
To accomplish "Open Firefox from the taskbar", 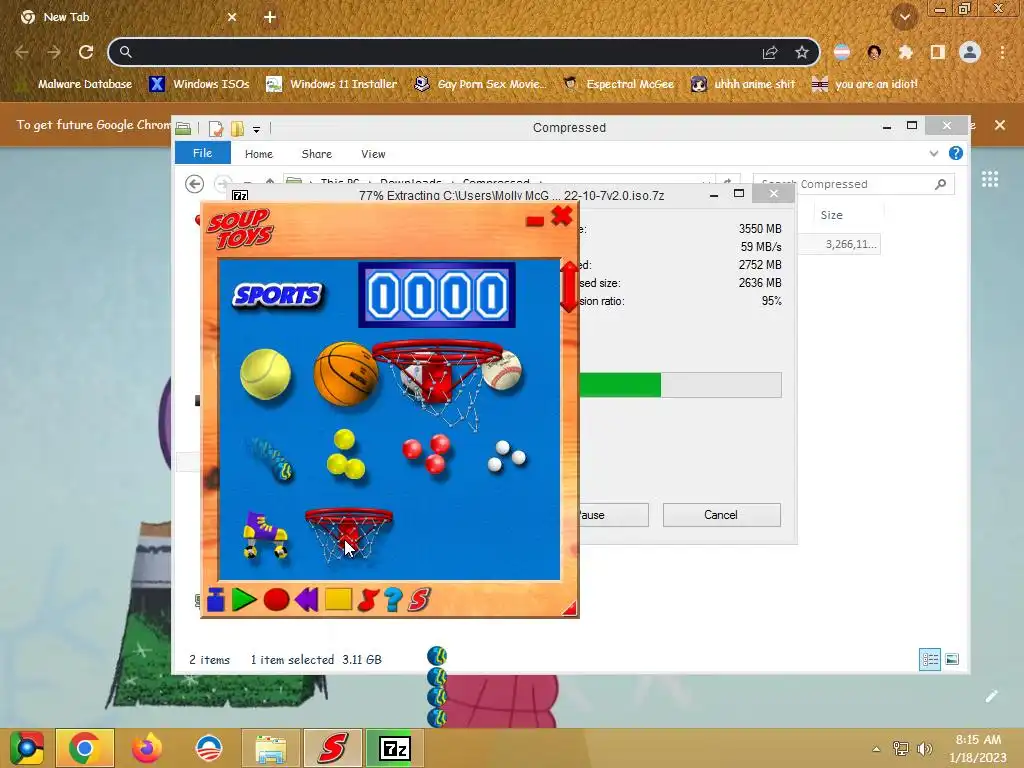I will [x=146, y=748].
